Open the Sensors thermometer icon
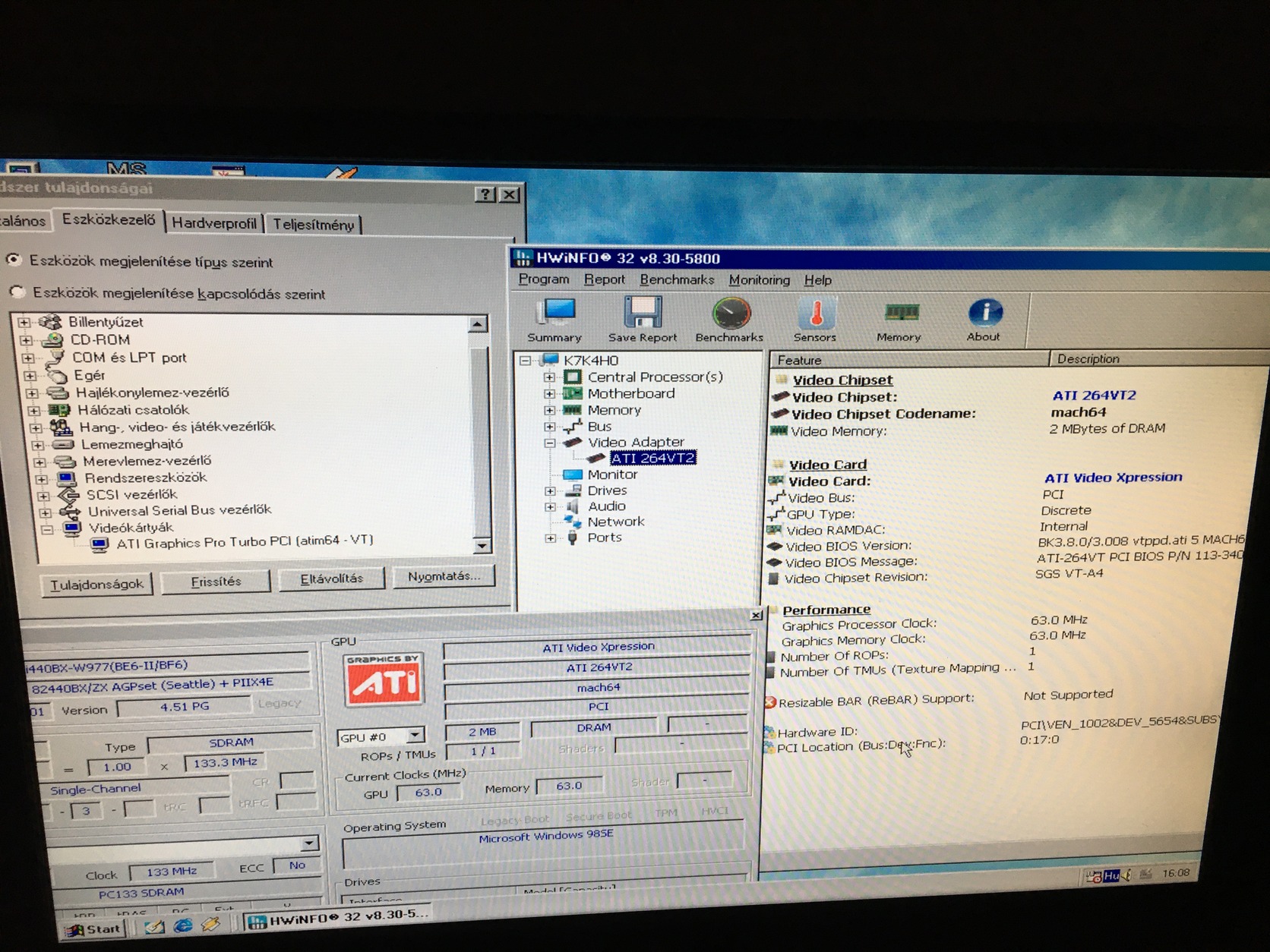 pos(816,312)
